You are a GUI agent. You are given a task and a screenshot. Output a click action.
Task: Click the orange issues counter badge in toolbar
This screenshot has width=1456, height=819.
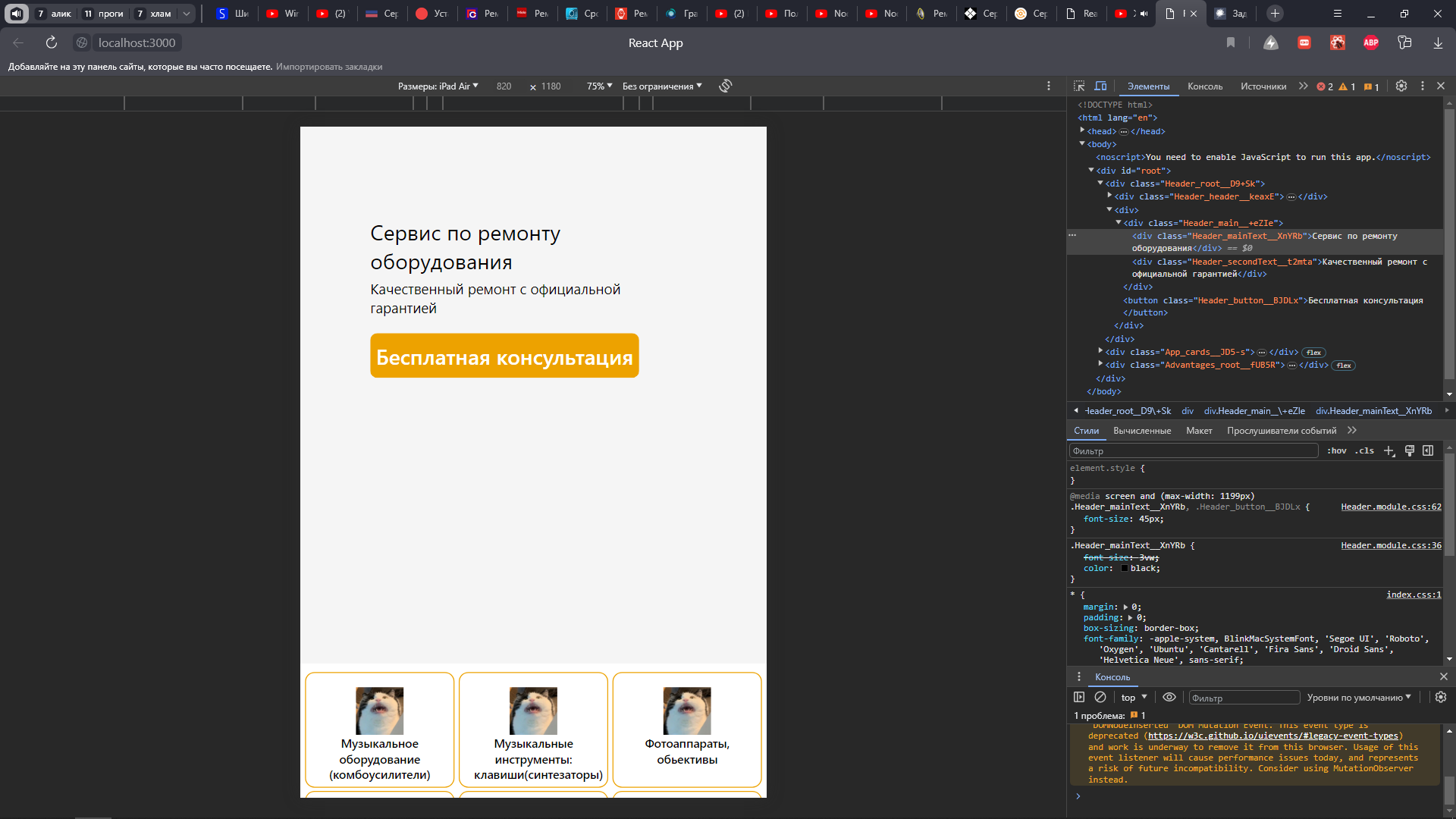(1372, 86)
